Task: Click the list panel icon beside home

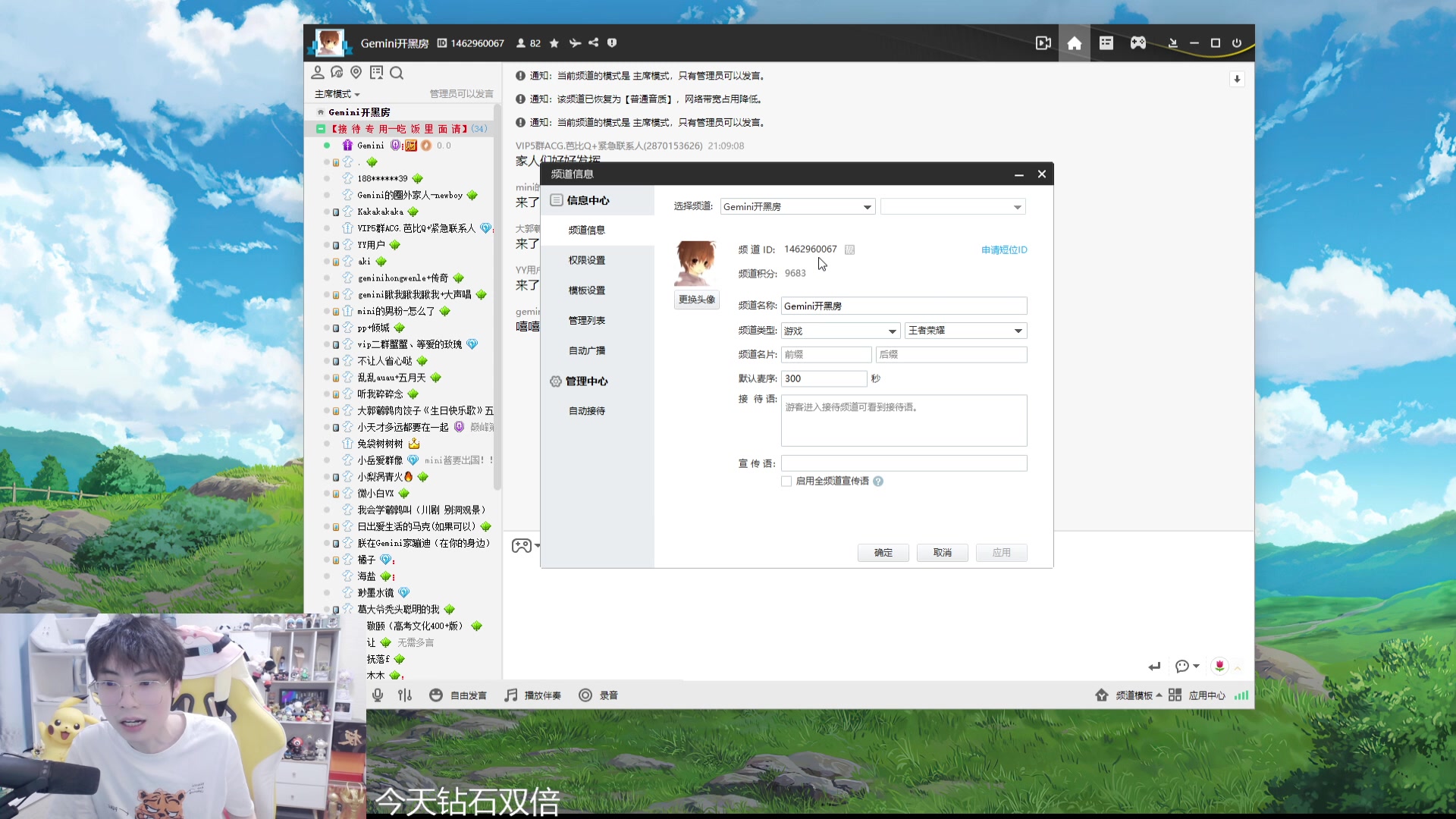Action: 1106,43
